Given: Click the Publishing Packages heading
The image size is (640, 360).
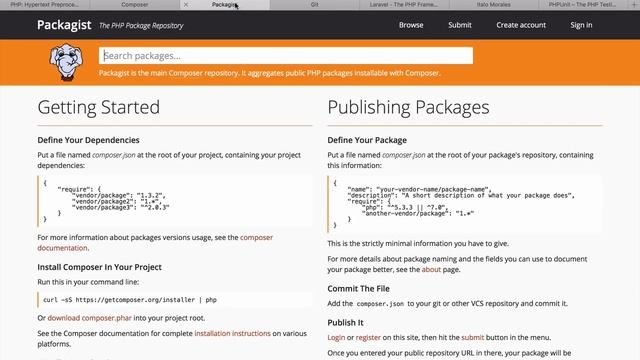Looking at the screenshot, I should 408,107.
